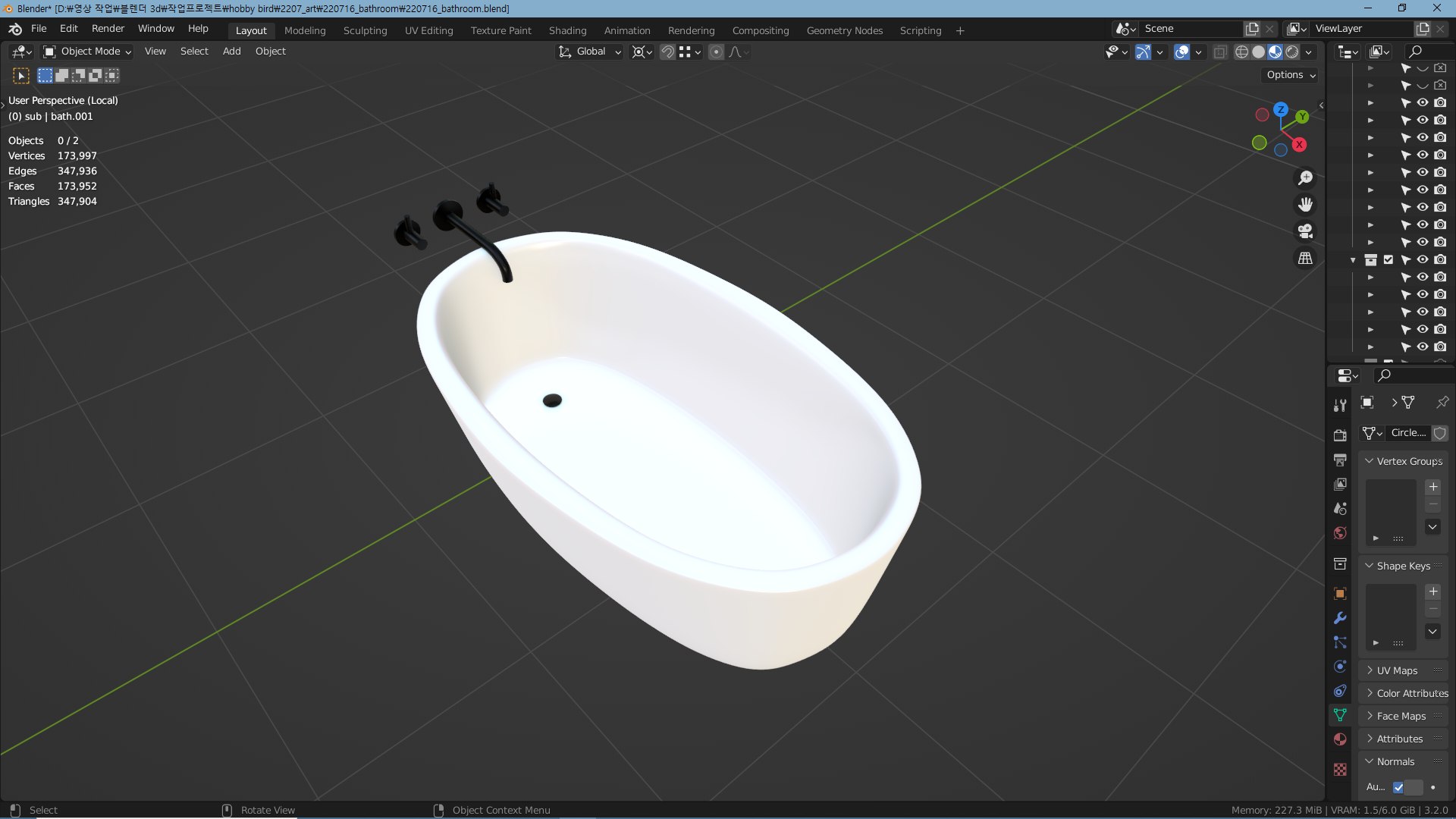The image size is (1456, 819).
Task: Expand the Color Attributes panel
Action: pos(1403,693)
